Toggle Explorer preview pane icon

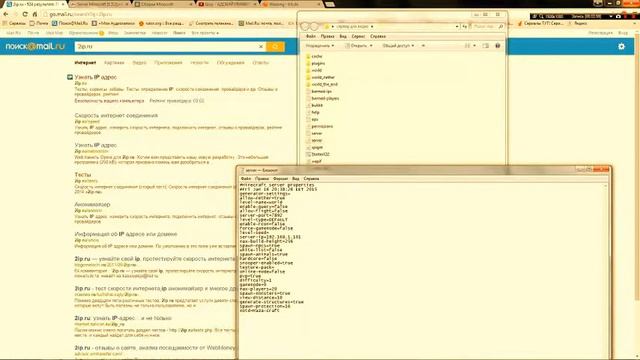(x=486, y=46)
